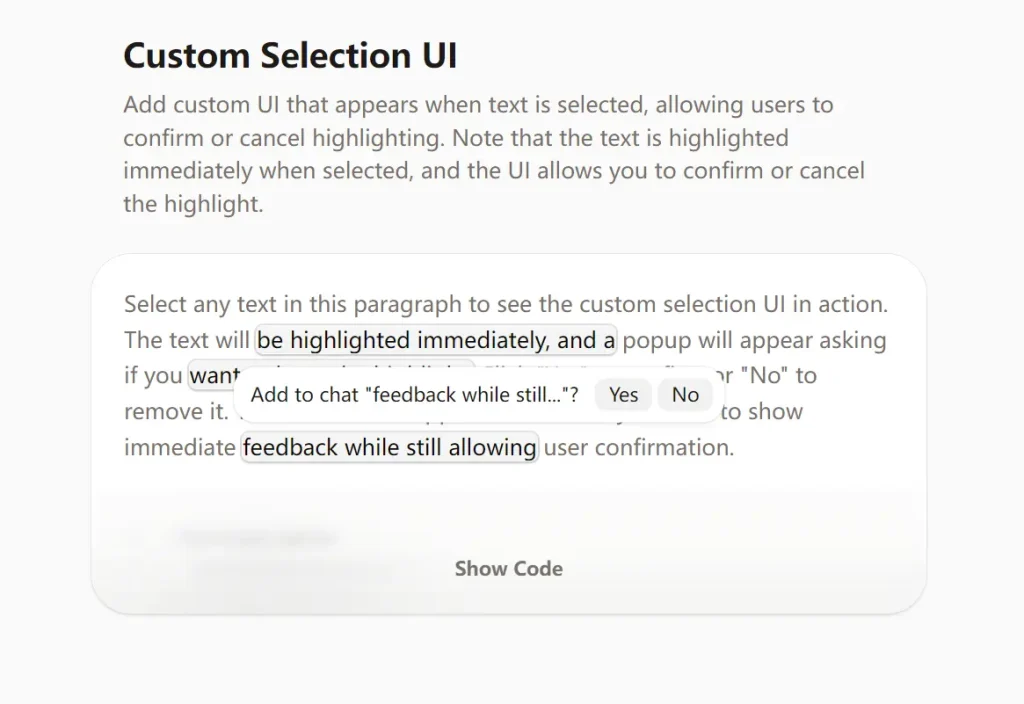Click the word "Select" starting the demo paragraph
Screen dimensions: 1024x704
155,304
